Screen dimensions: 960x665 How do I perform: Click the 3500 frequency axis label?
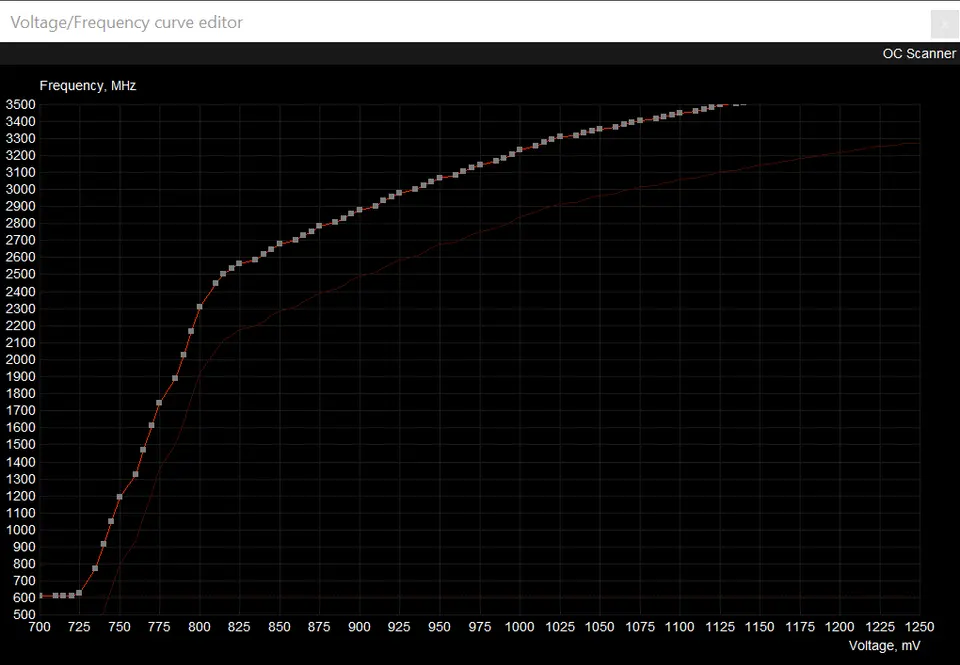pos(20,105)
